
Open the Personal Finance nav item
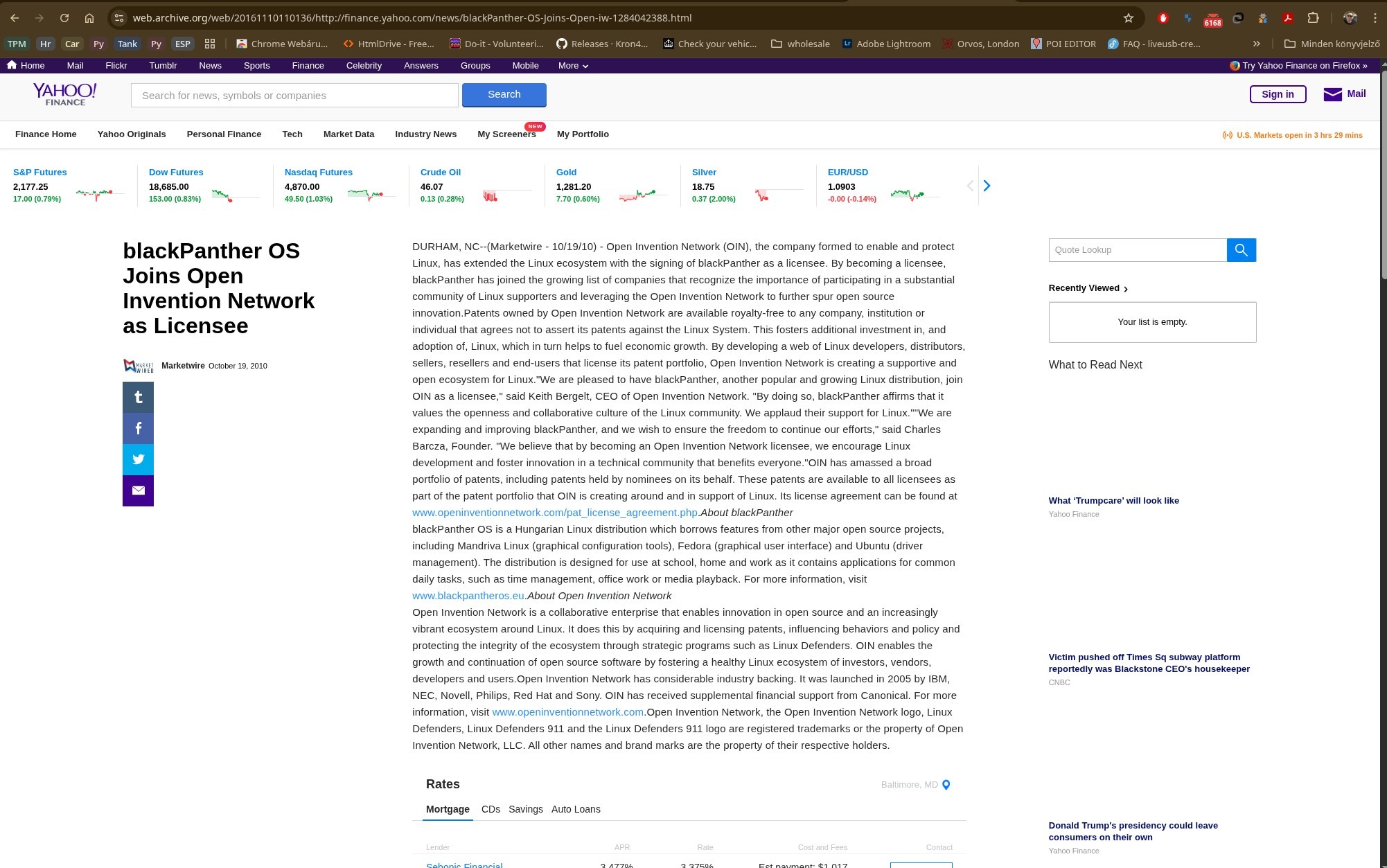(224, 134)
